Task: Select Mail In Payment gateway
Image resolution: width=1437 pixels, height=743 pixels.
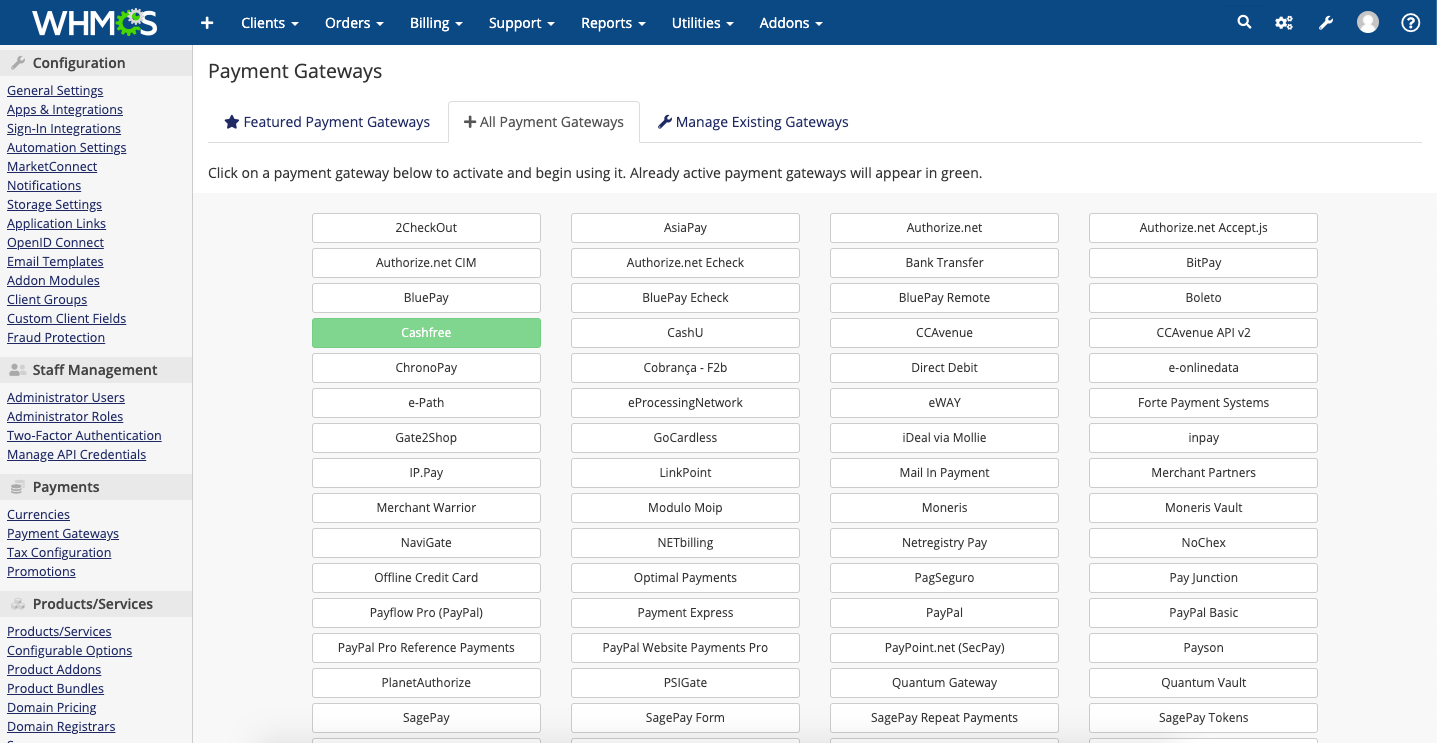Action: (x=944, y=473)
